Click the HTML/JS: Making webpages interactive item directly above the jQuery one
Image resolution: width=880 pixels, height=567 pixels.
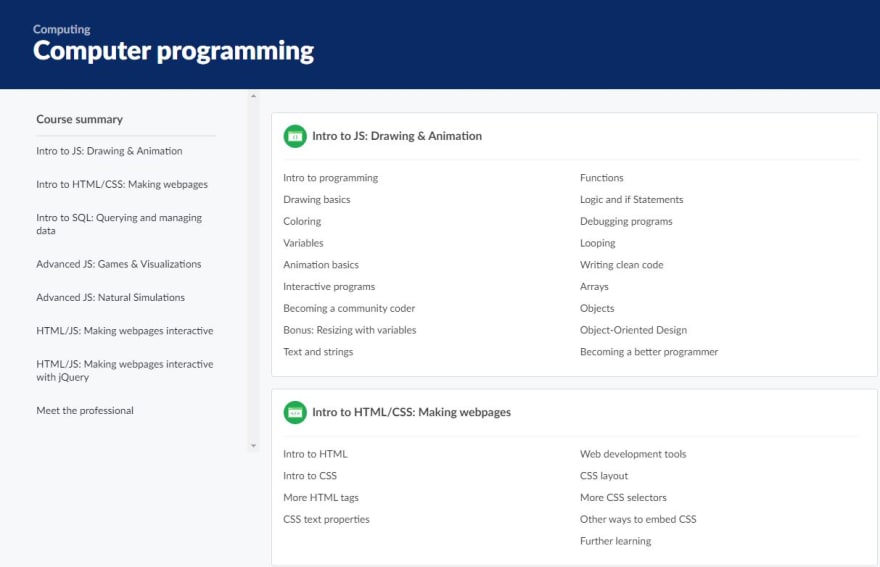pos(125,331)
